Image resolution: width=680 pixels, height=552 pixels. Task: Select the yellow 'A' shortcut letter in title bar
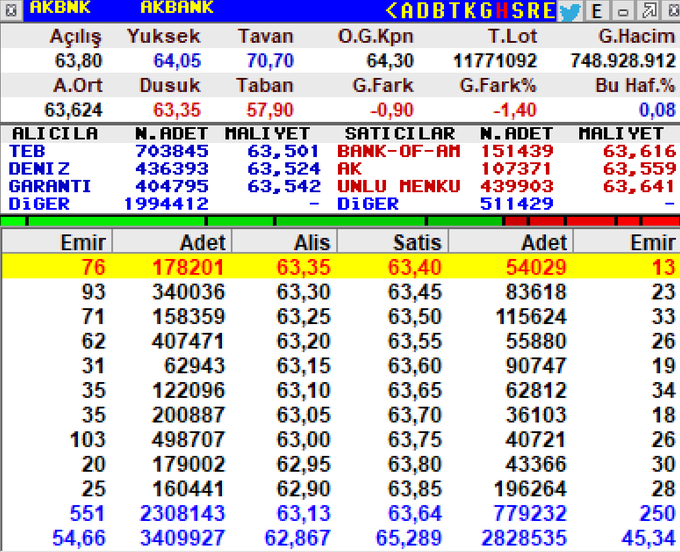pyautogui.click(x=409, y=11)
